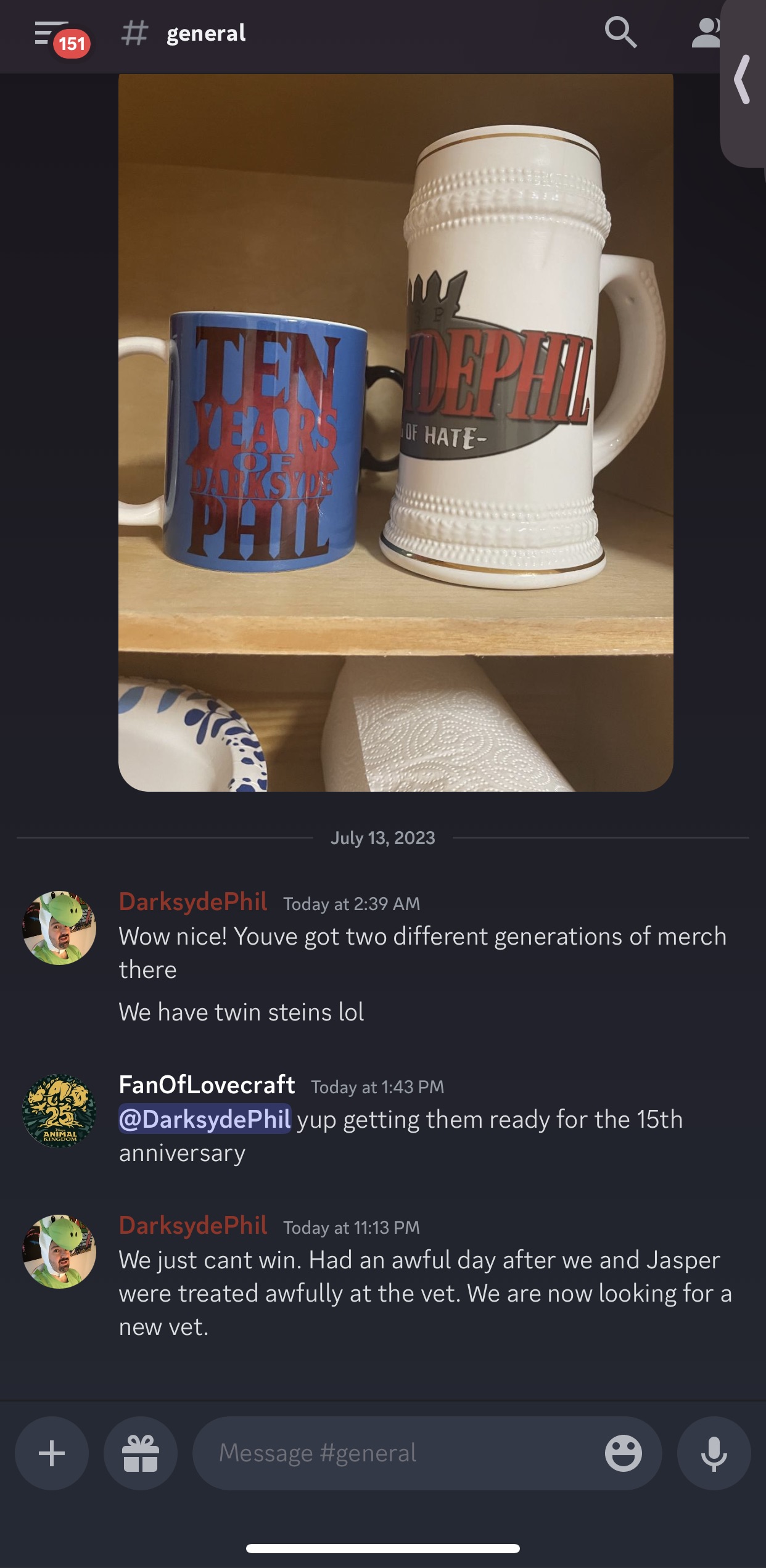Viewport: 766px width, 1568px height.
Task: Tap the microphone voice message icon
Action: (714, 1453)
